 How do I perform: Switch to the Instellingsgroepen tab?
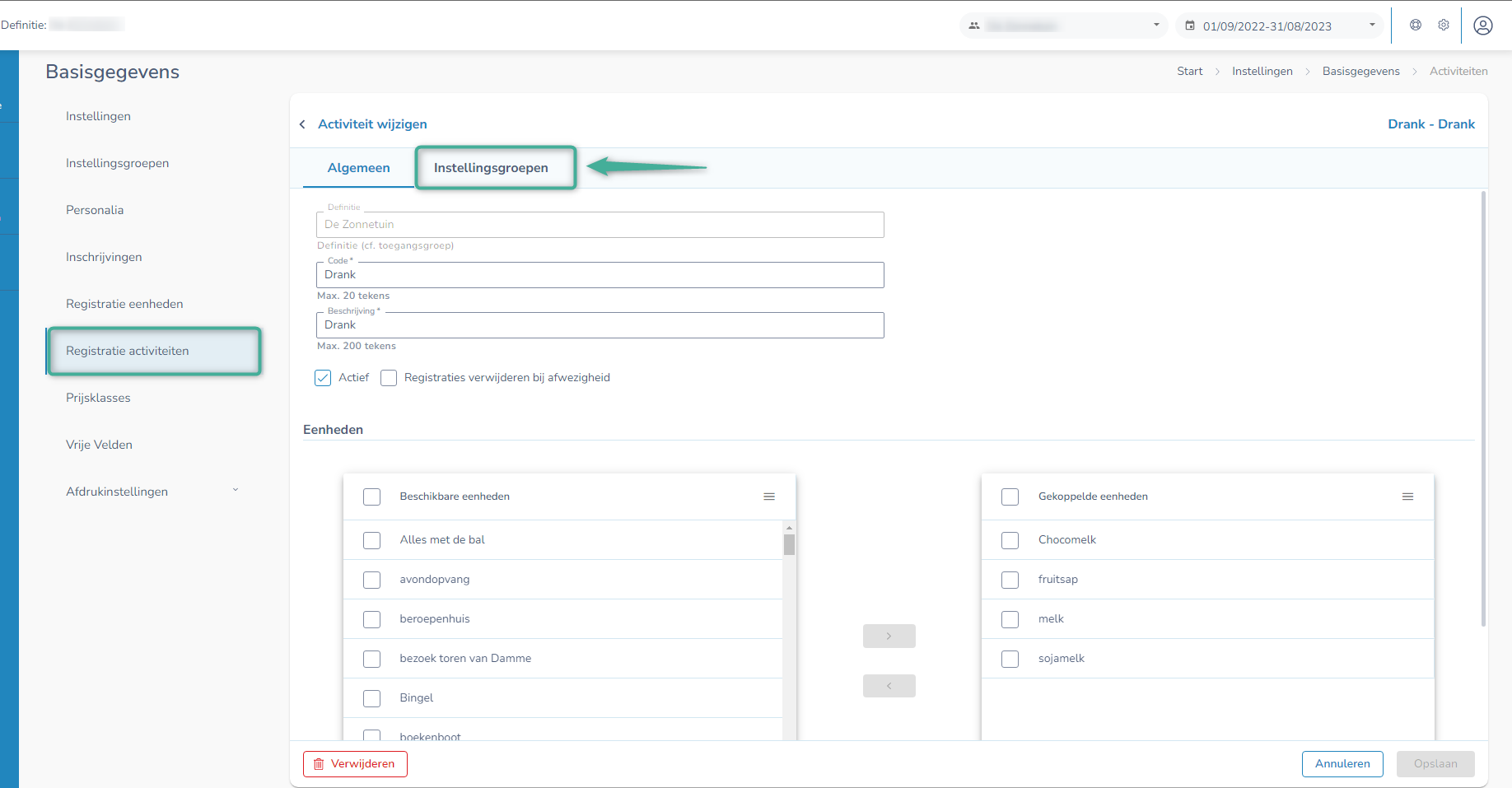click(491, 168)
